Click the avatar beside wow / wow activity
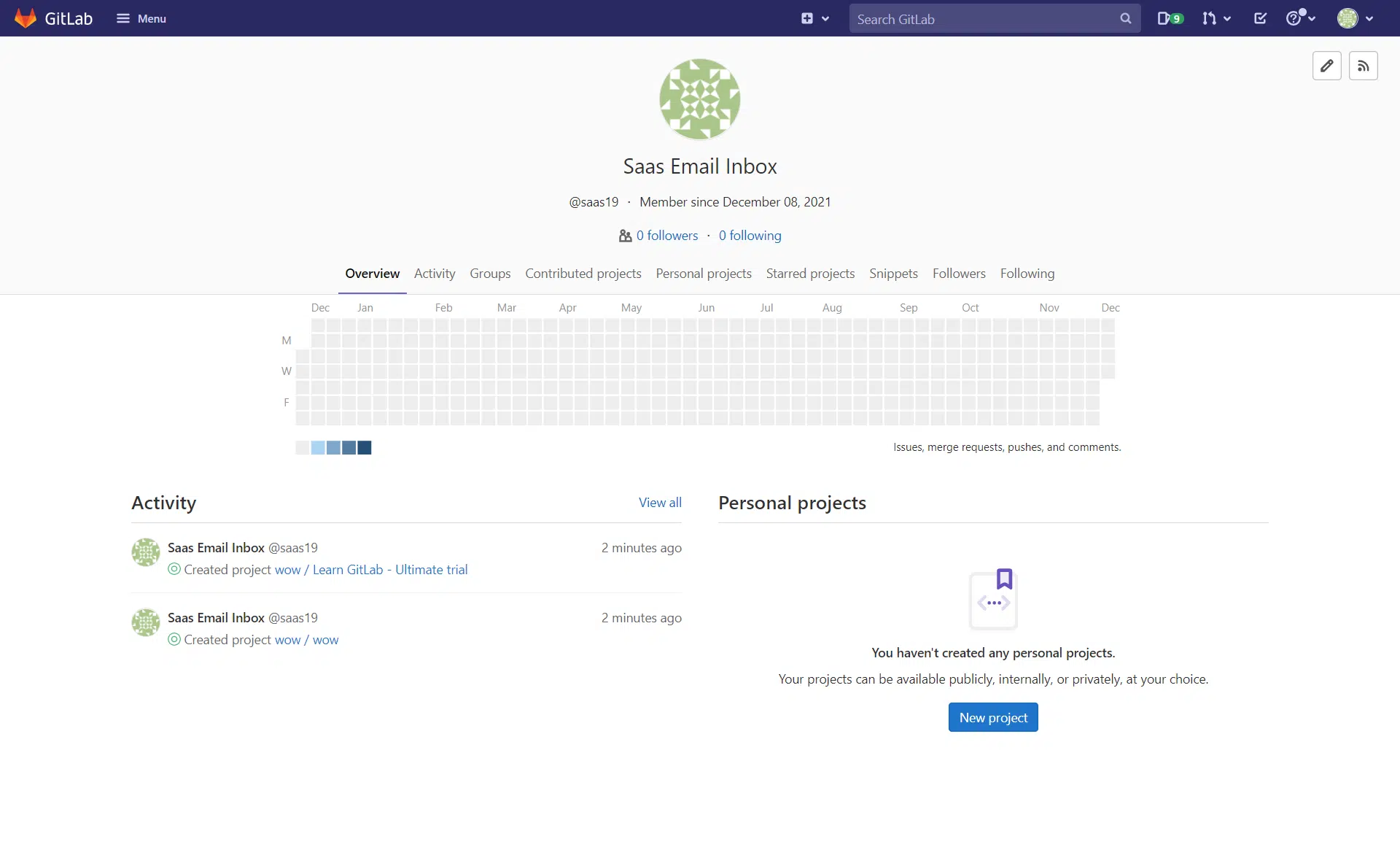This screenshot has height=866, width=1400. 146,622
